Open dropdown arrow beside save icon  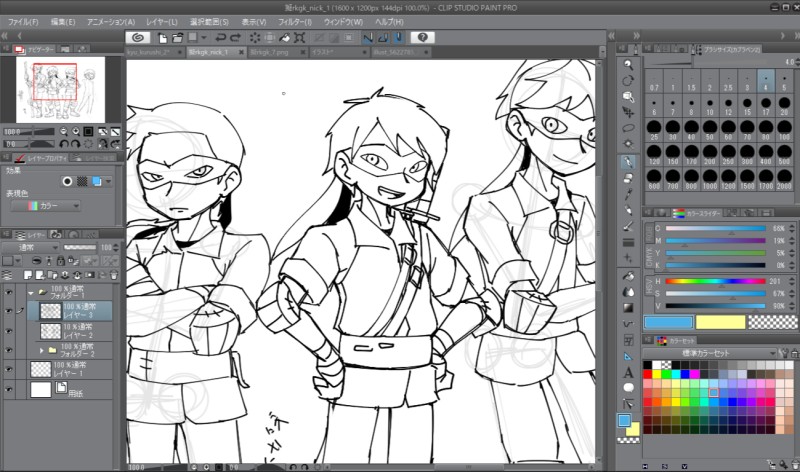click(204, 38)
